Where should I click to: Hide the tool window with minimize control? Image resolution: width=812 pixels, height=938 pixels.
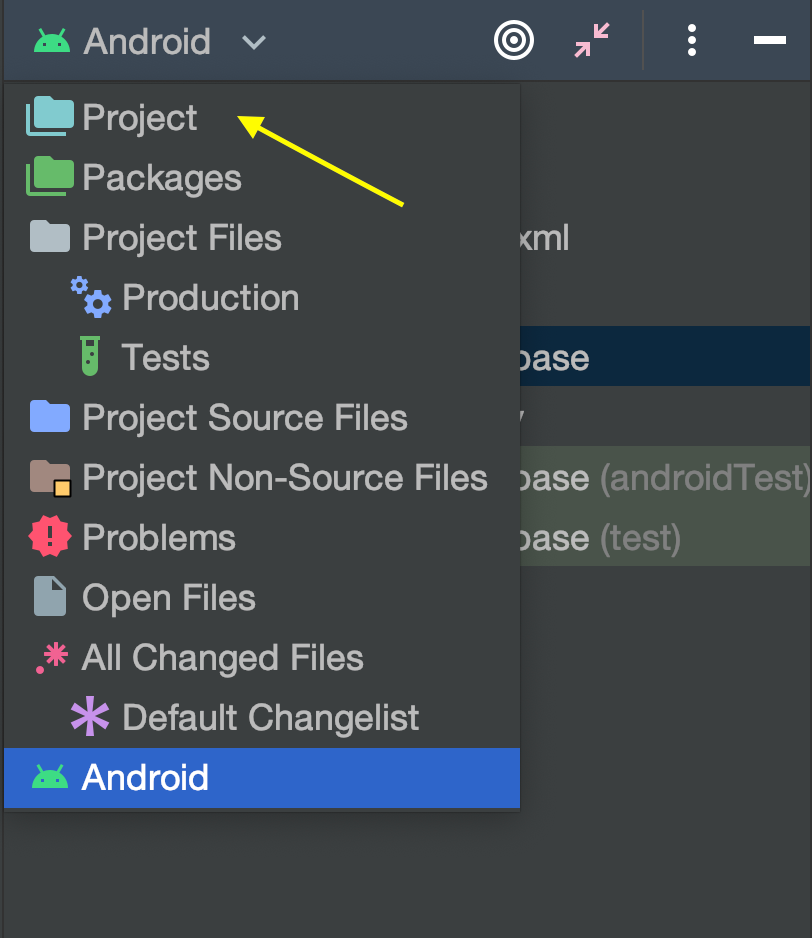click(768, 41)
